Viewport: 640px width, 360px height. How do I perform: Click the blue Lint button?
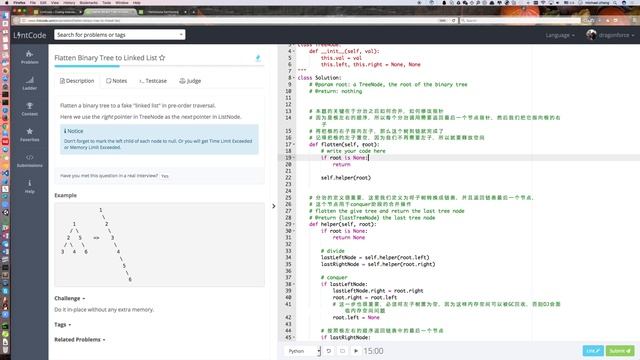[593, 351]
